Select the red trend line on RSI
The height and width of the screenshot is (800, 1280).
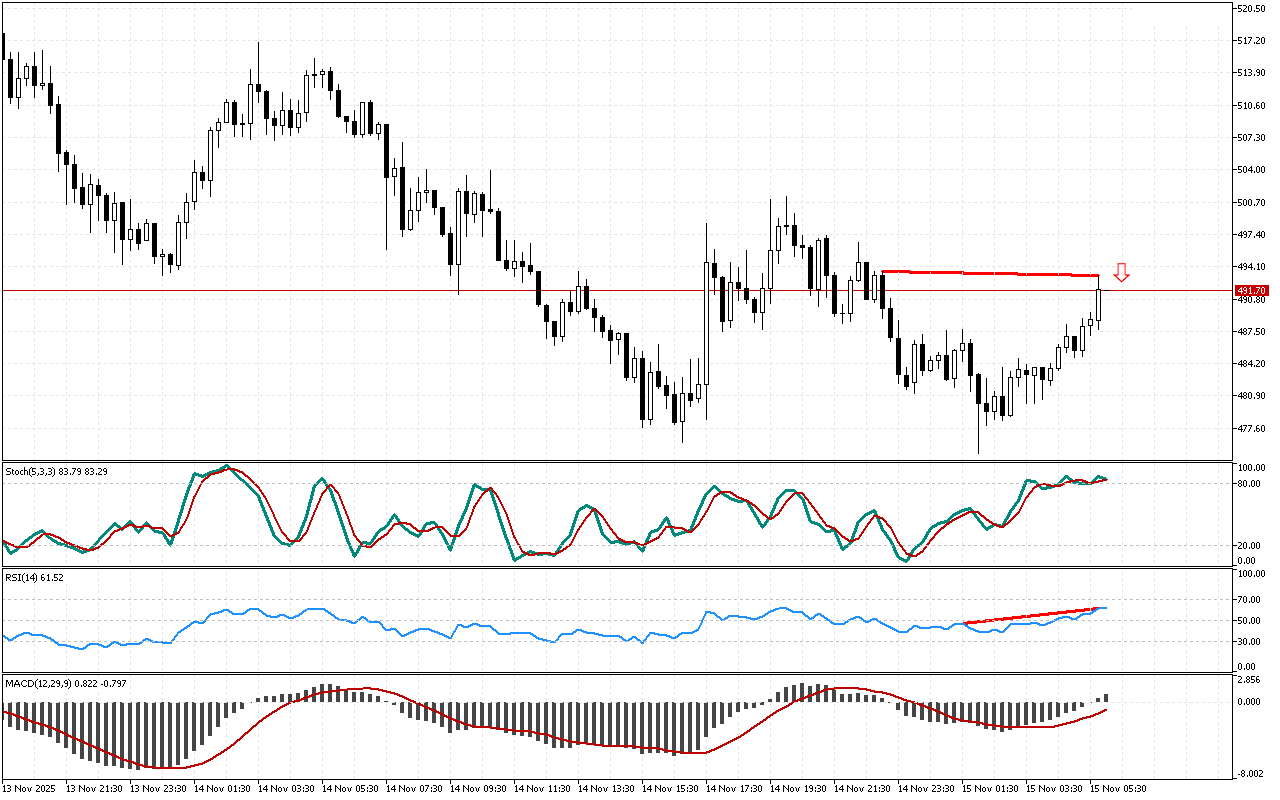pyautogui.click(x=1030, y=616)
